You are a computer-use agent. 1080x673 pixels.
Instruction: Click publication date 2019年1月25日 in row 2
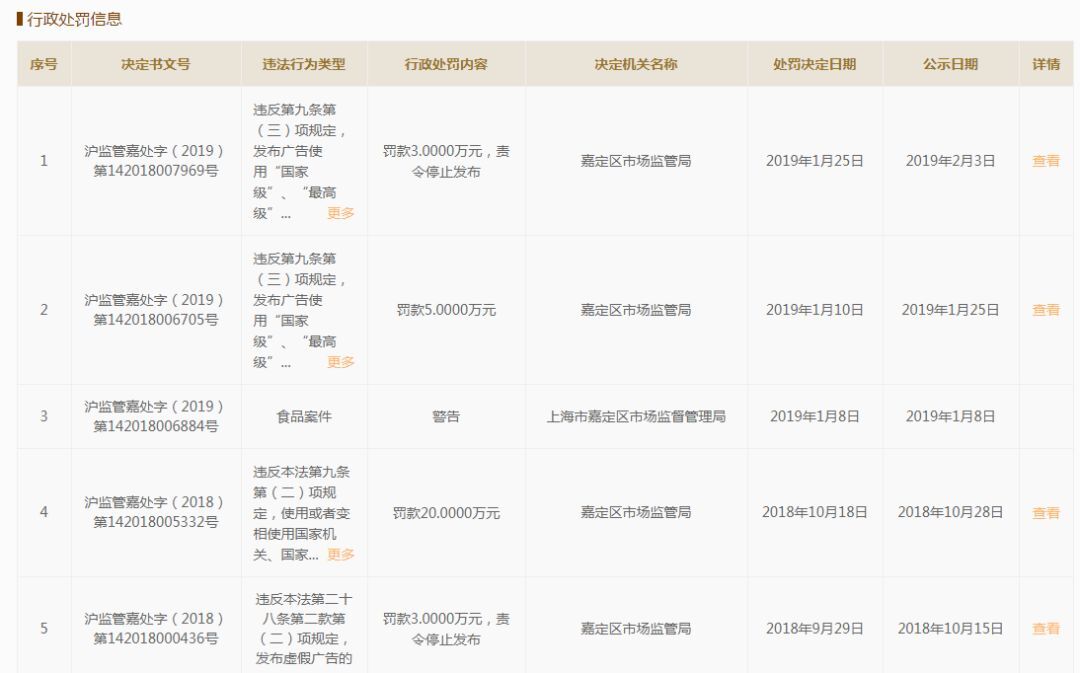pyautogui.click(x=951, y=310)
